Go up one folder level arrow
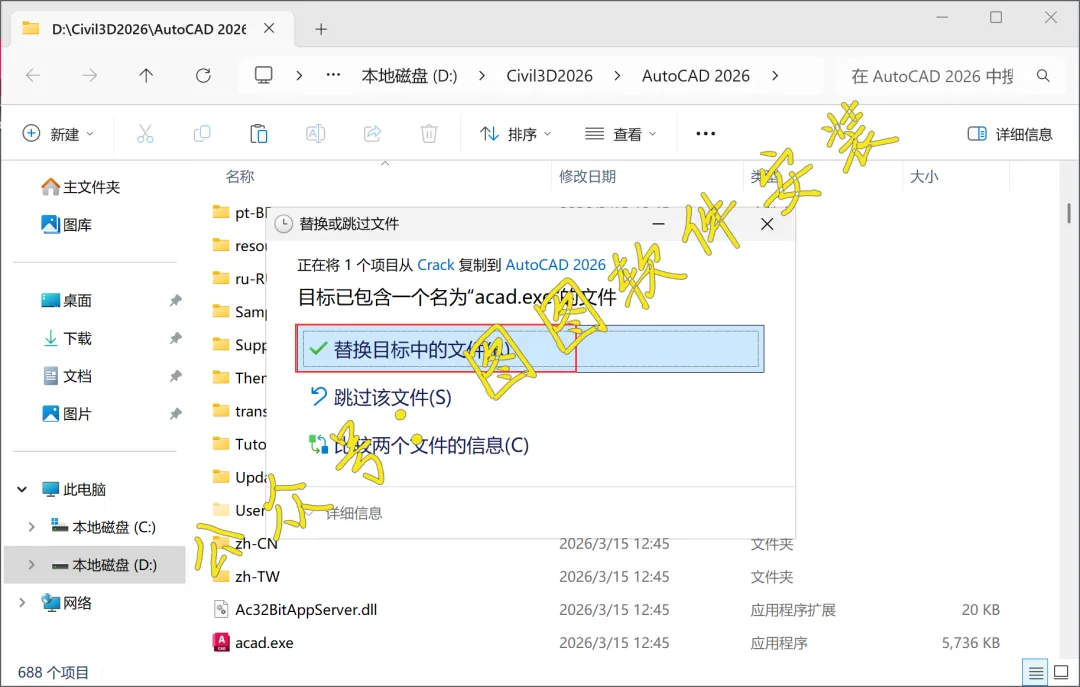Screen dimensions: 1080x687 [x=146, y=76]
